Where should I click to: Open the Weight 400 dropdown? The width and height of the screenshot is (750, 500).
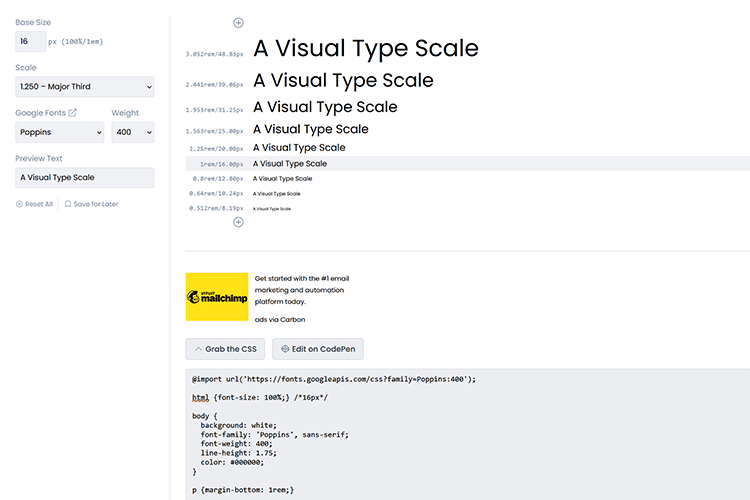point(133,132)
